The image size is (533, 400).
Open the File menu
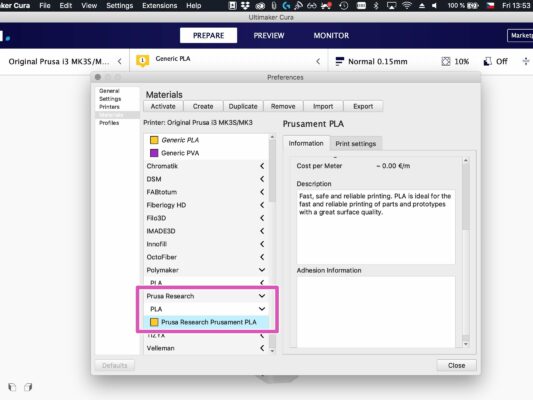click(45, 5)
